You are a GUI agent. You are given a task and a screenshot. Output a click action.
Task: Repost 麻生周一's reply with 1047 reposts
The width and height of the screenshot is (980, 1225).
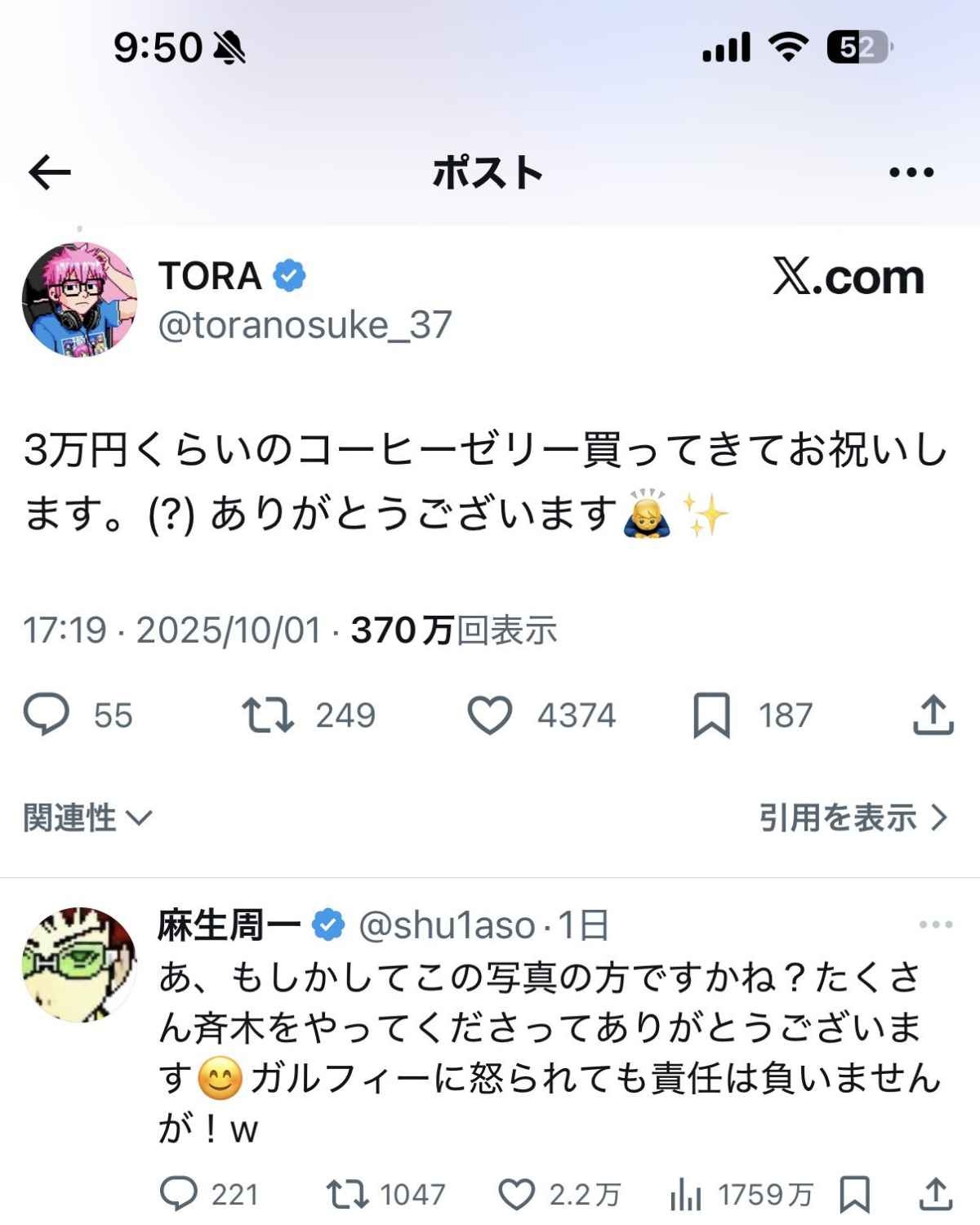[348, 1195]
